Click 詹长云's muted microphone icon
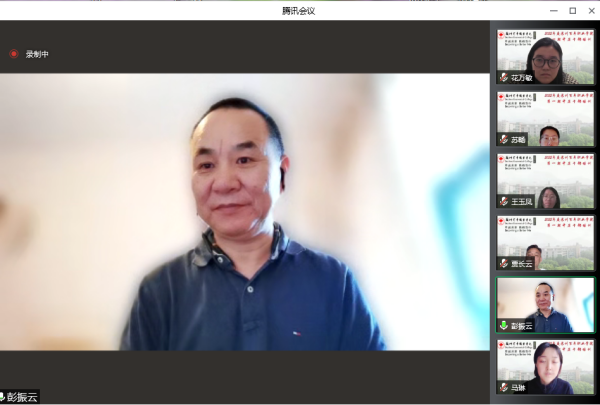 pyautogui.click(x=504, y=263)
